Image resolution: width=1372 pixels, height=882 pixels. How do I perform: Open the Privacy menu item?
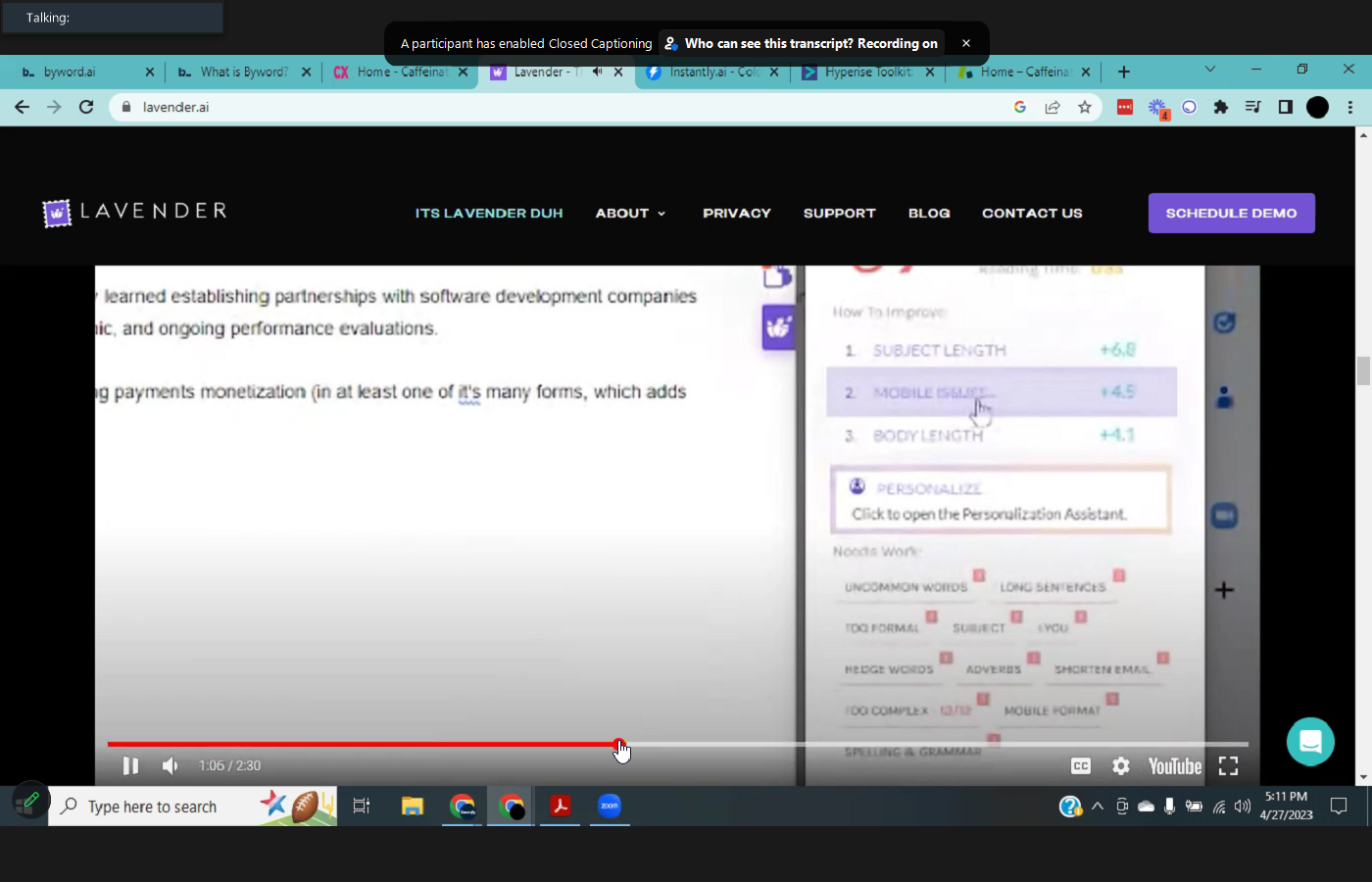[736, 213]
